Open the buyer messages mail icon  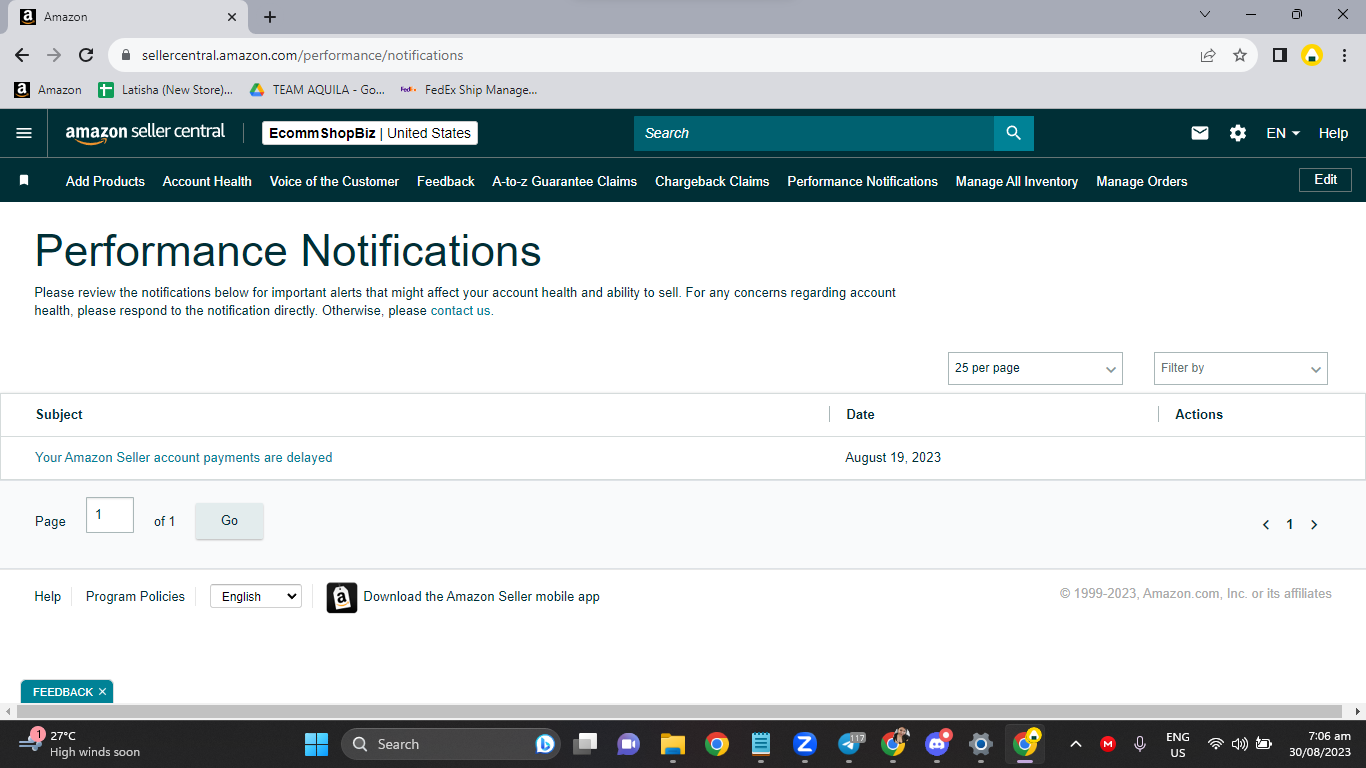(1200, 133)
